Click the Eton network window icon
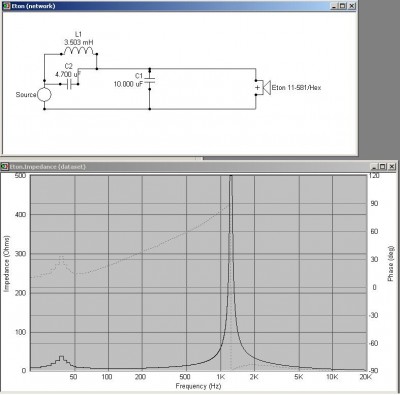 point(7,6)
